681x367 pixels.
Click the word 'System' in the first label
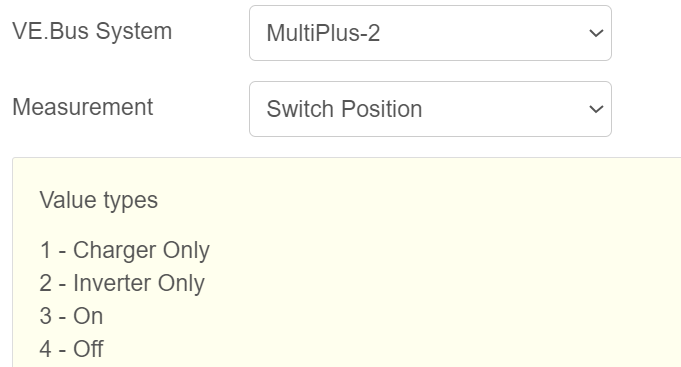tap(134, 32)
